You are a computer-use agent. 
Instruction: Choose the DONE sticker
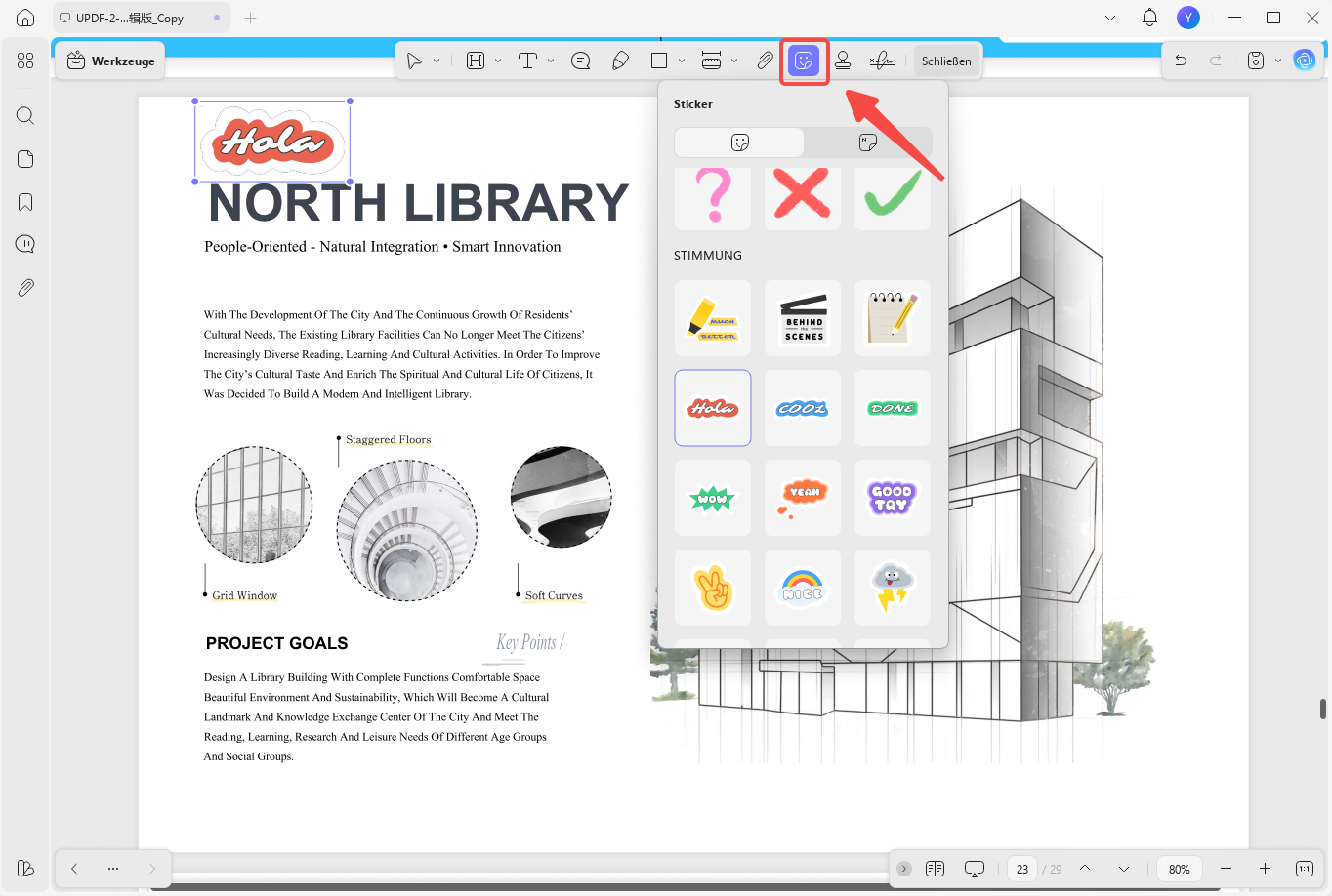893,408
